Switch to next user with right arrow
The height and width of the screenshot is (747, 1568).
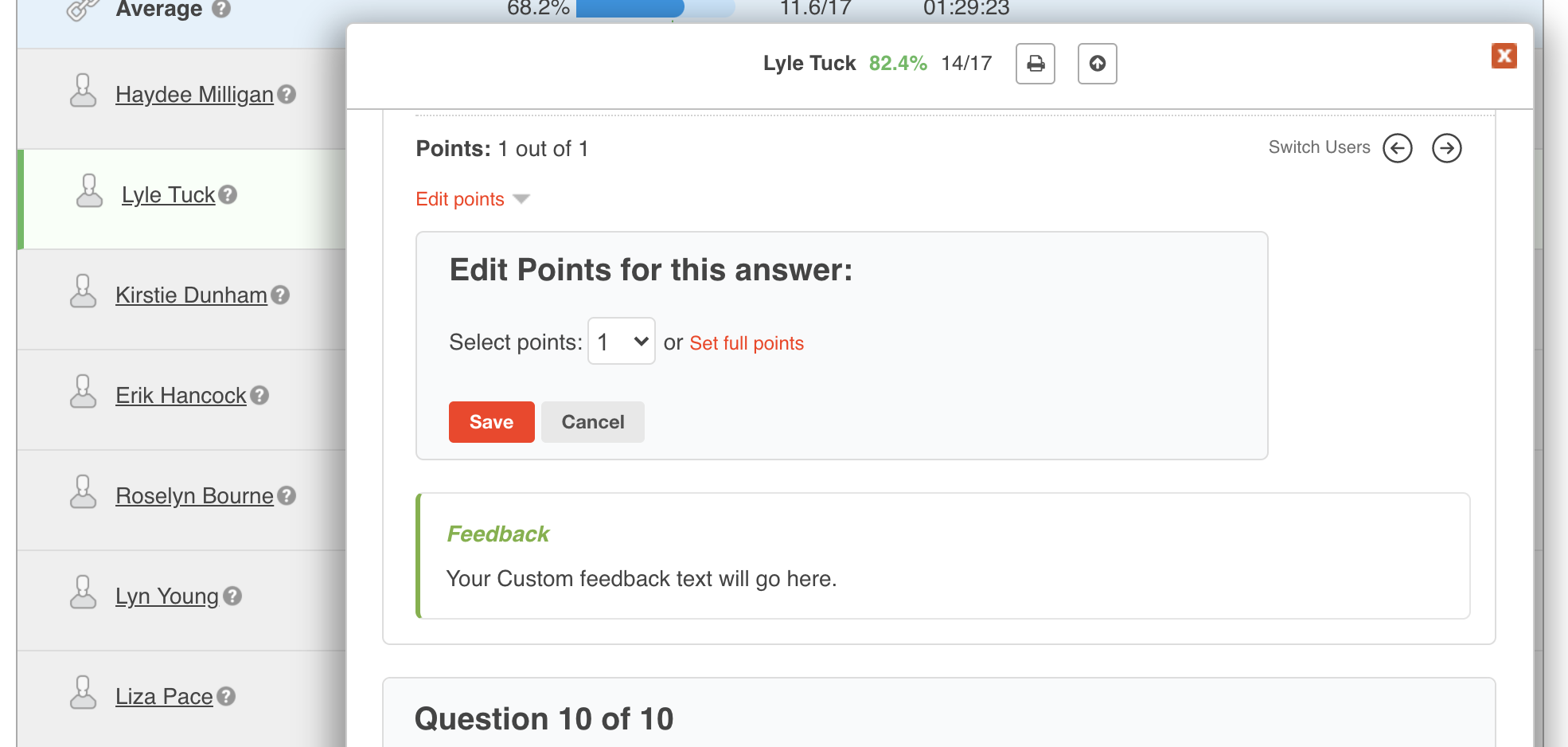point(1446,148)
